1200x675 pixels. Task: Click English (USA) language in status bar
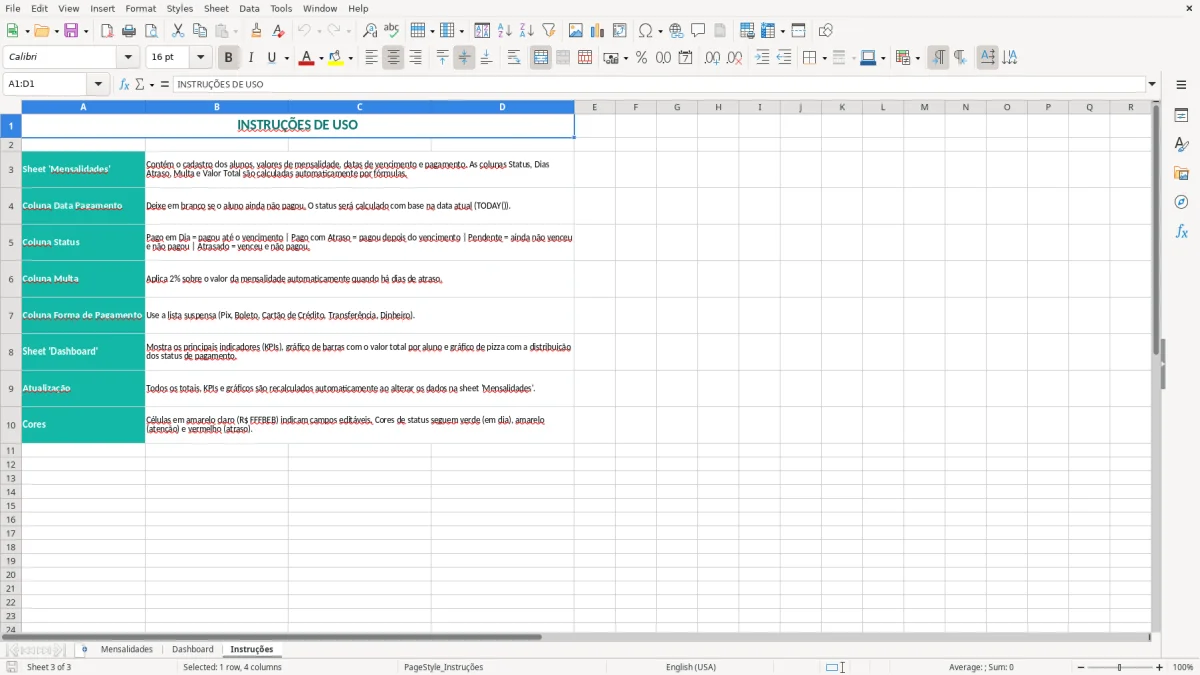691,667
